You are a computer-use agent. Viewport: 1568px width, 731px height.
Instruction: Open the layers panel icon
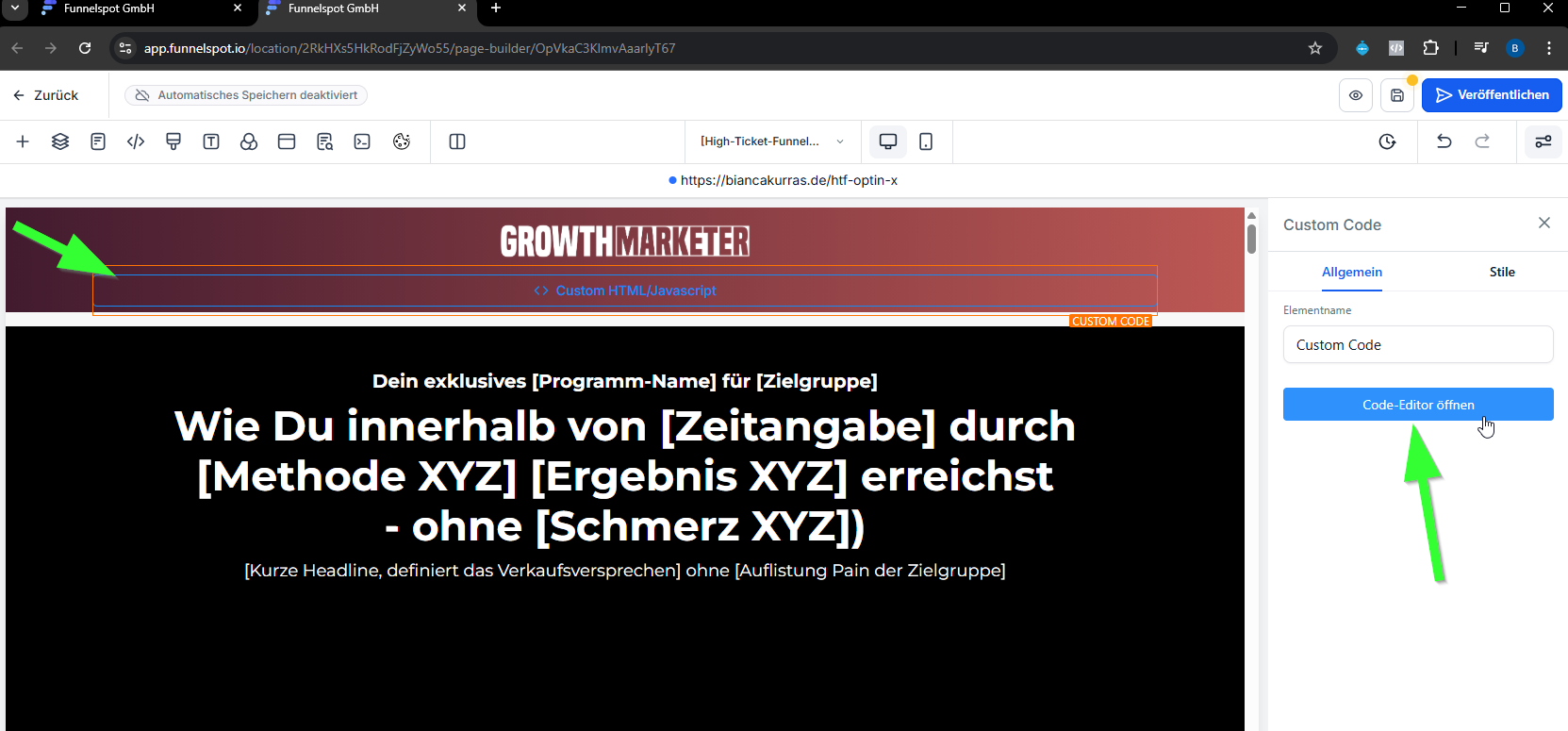pyautogui.click(x=60, y=141)
